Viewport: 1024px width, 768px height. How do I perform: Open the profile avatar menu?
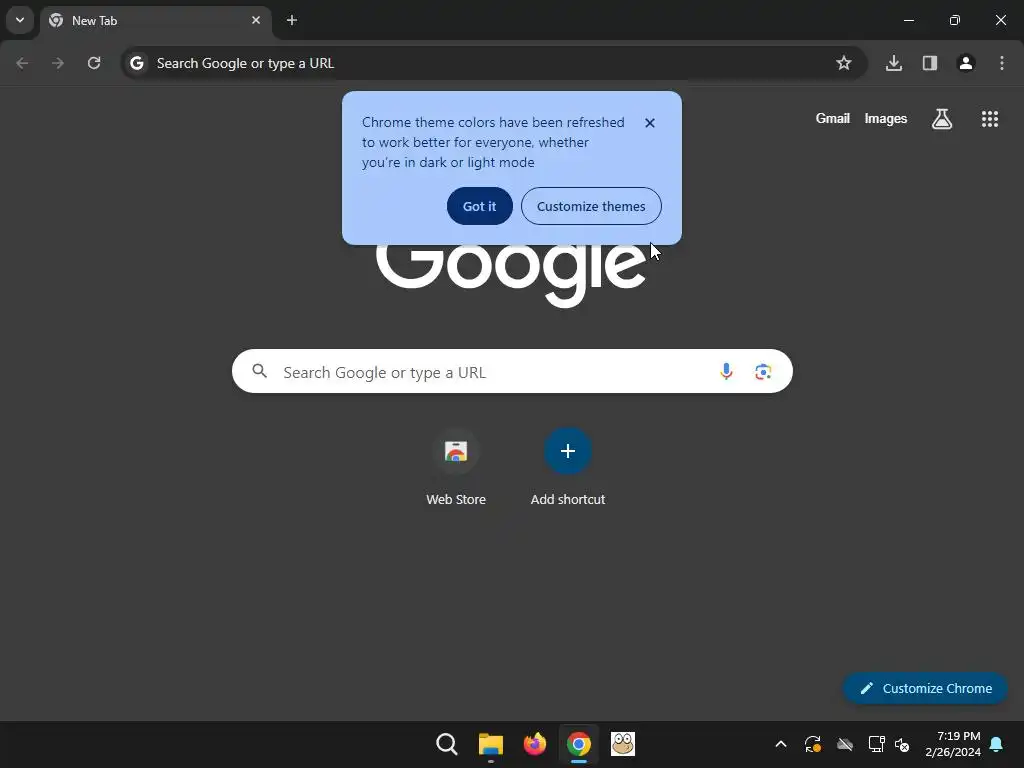[x=966, y=63]
